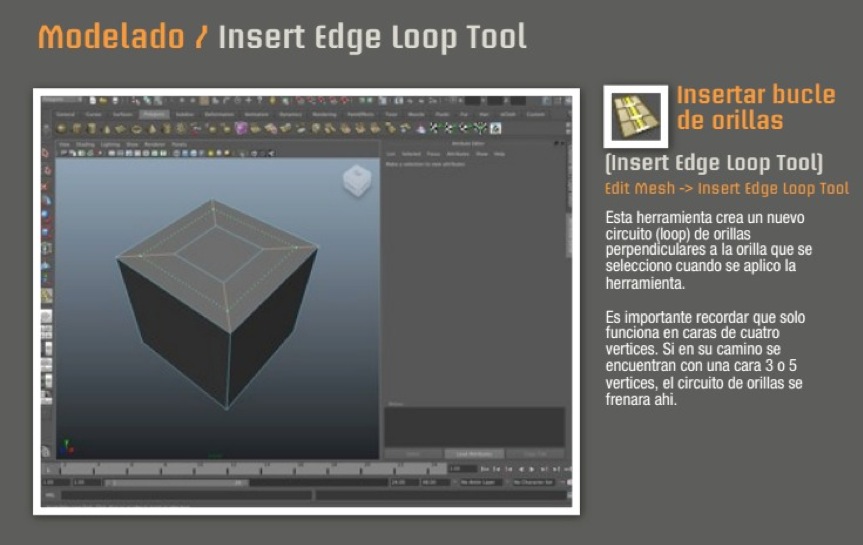Open the Rendering shelf tab
The image size is (863, 545).
[x=324, y=114]
